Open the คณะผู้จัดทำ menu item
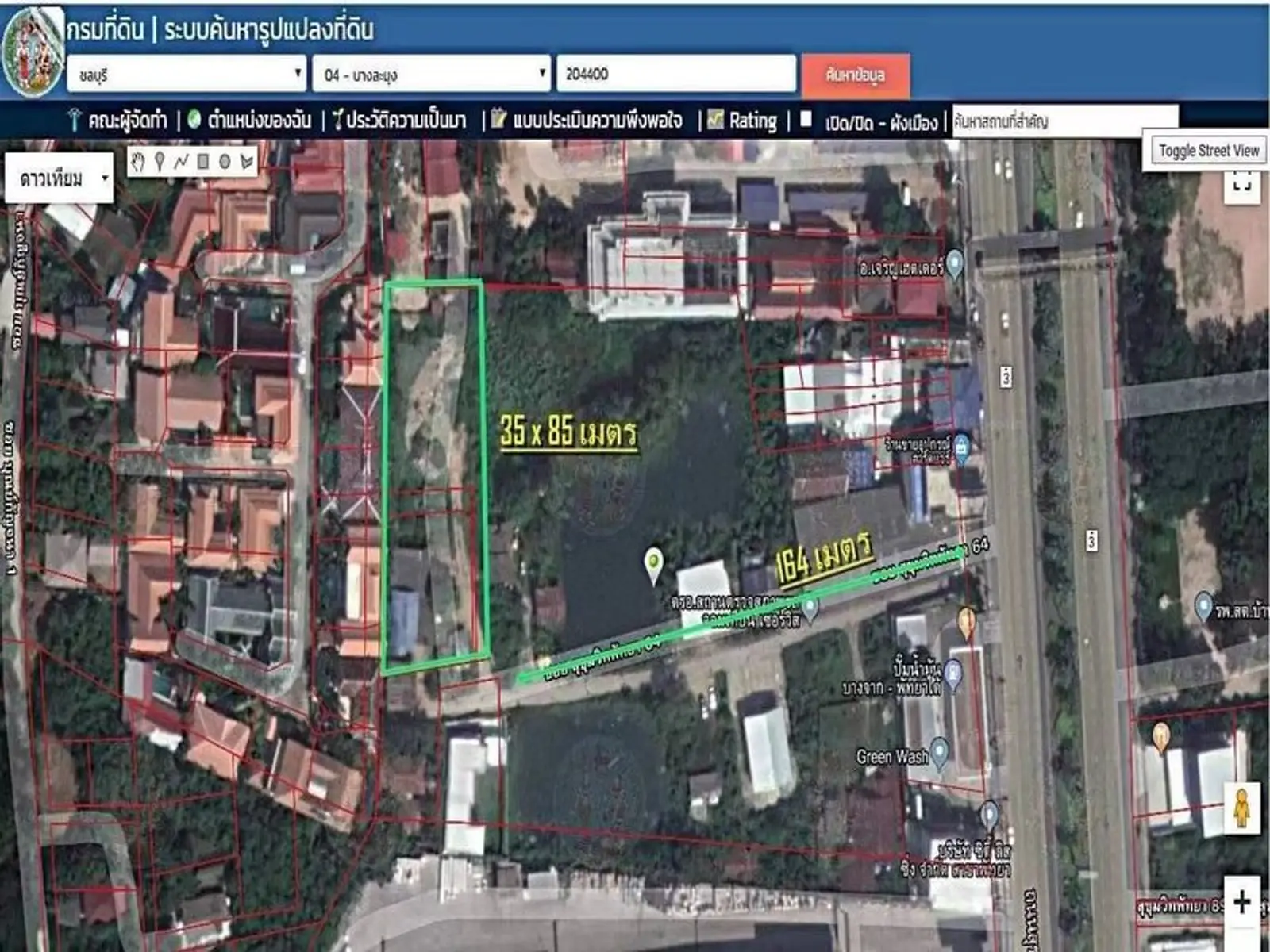Screen dimensions: 1270x952 click(x=127, y=120)
